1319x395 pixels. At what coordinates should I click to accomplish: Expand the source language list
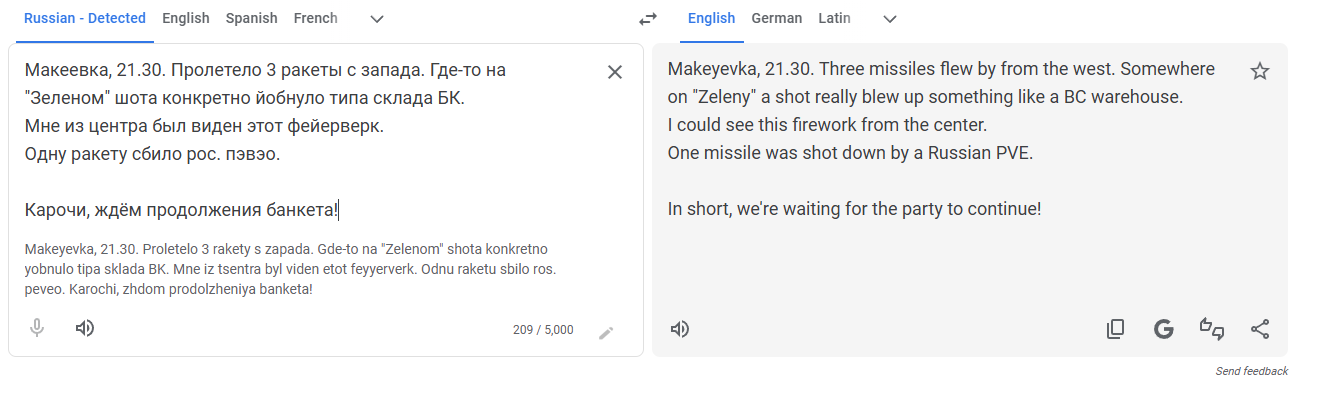pyautogui.click(x=377, y=19)
